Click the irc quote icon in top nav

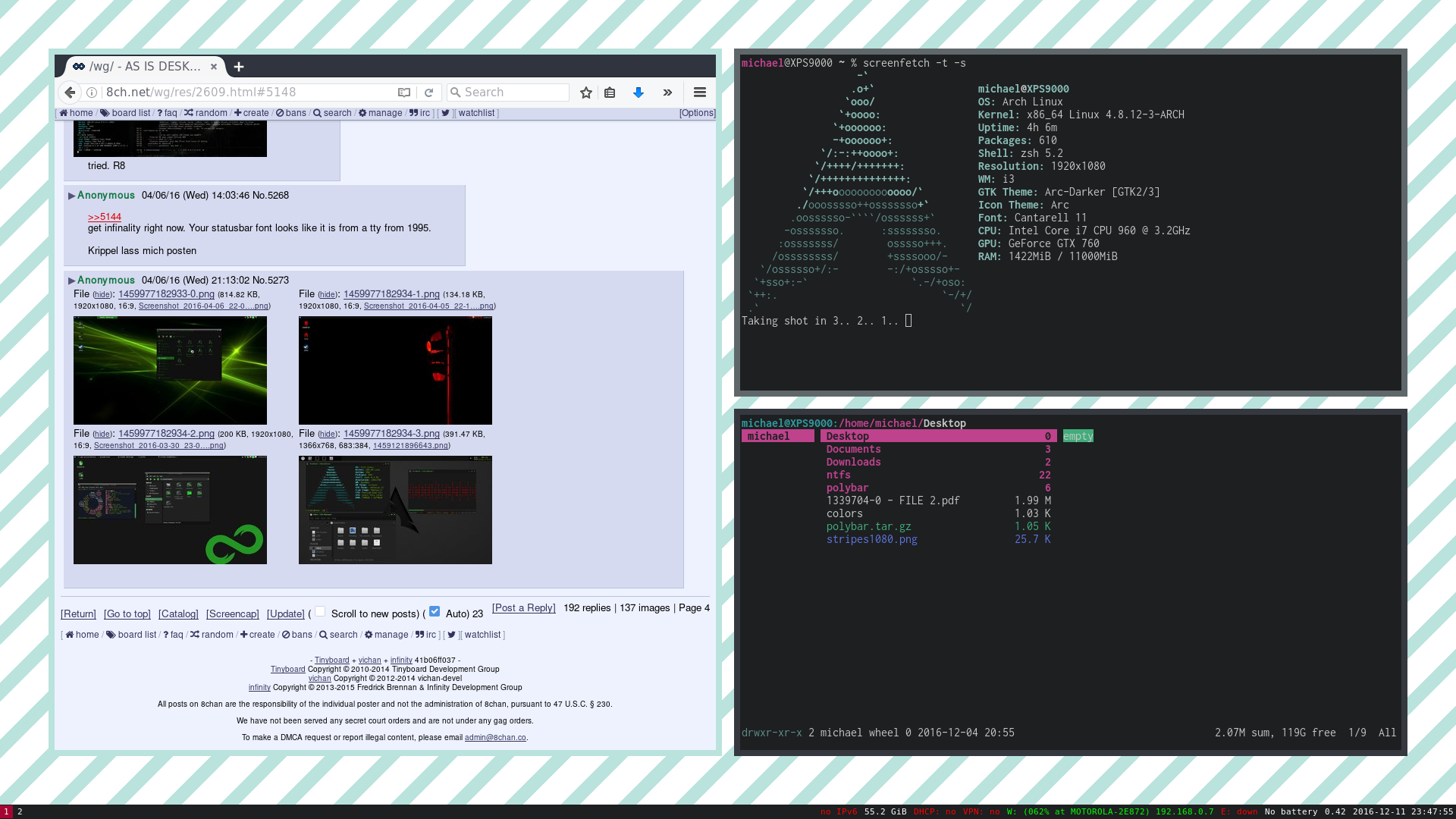413,113
